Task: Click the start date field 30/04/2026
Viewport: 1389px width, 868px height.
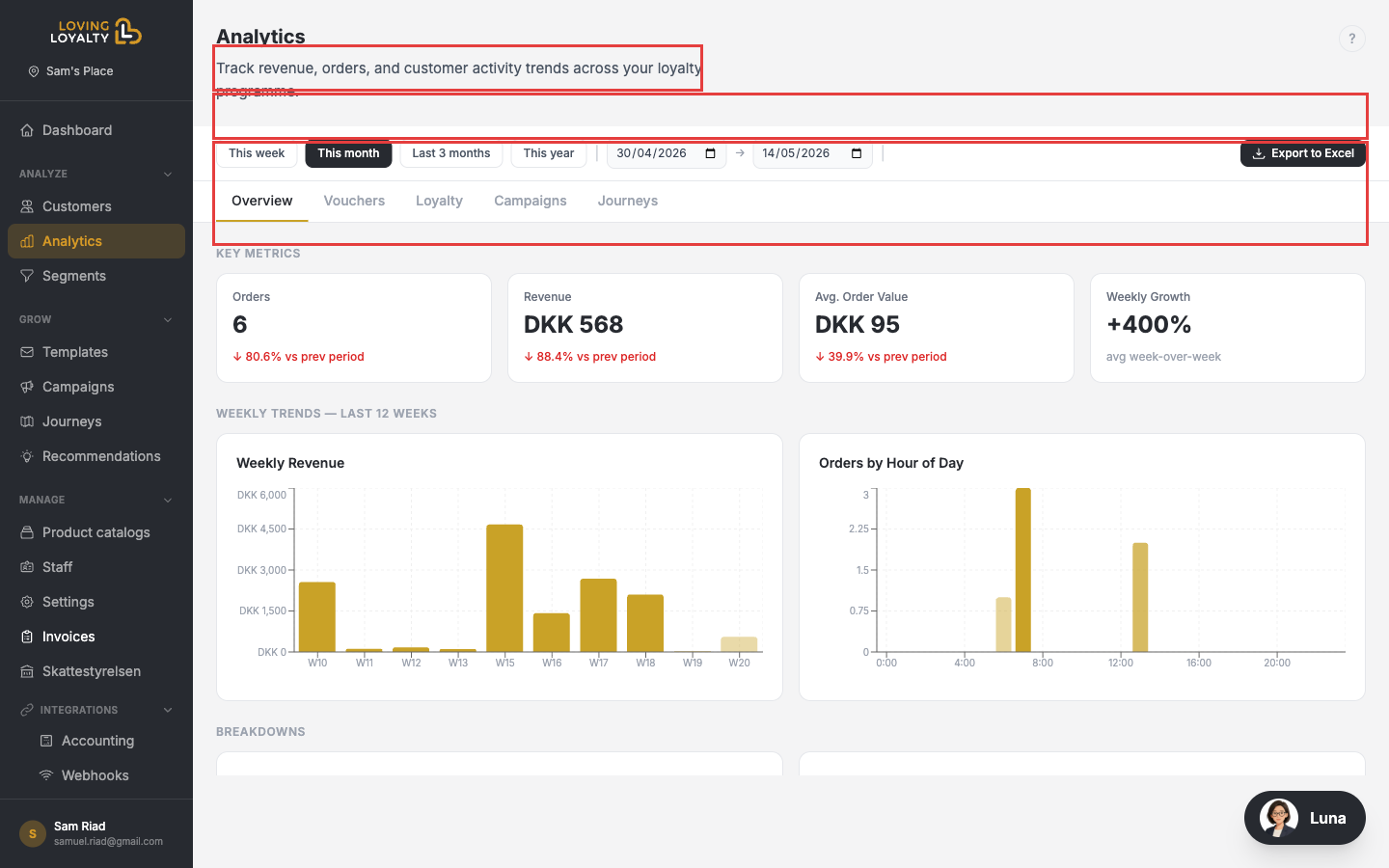Action: (667, 153)
